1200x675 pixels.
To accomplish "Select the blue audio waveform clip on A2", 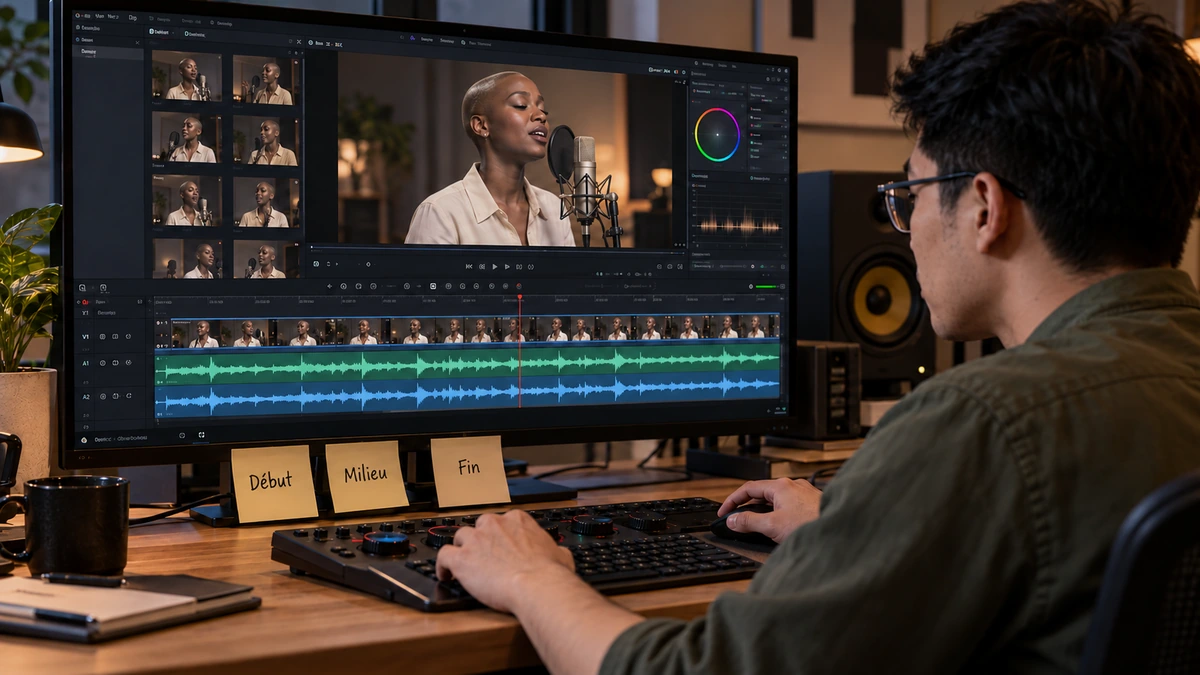I will [467, 396].
